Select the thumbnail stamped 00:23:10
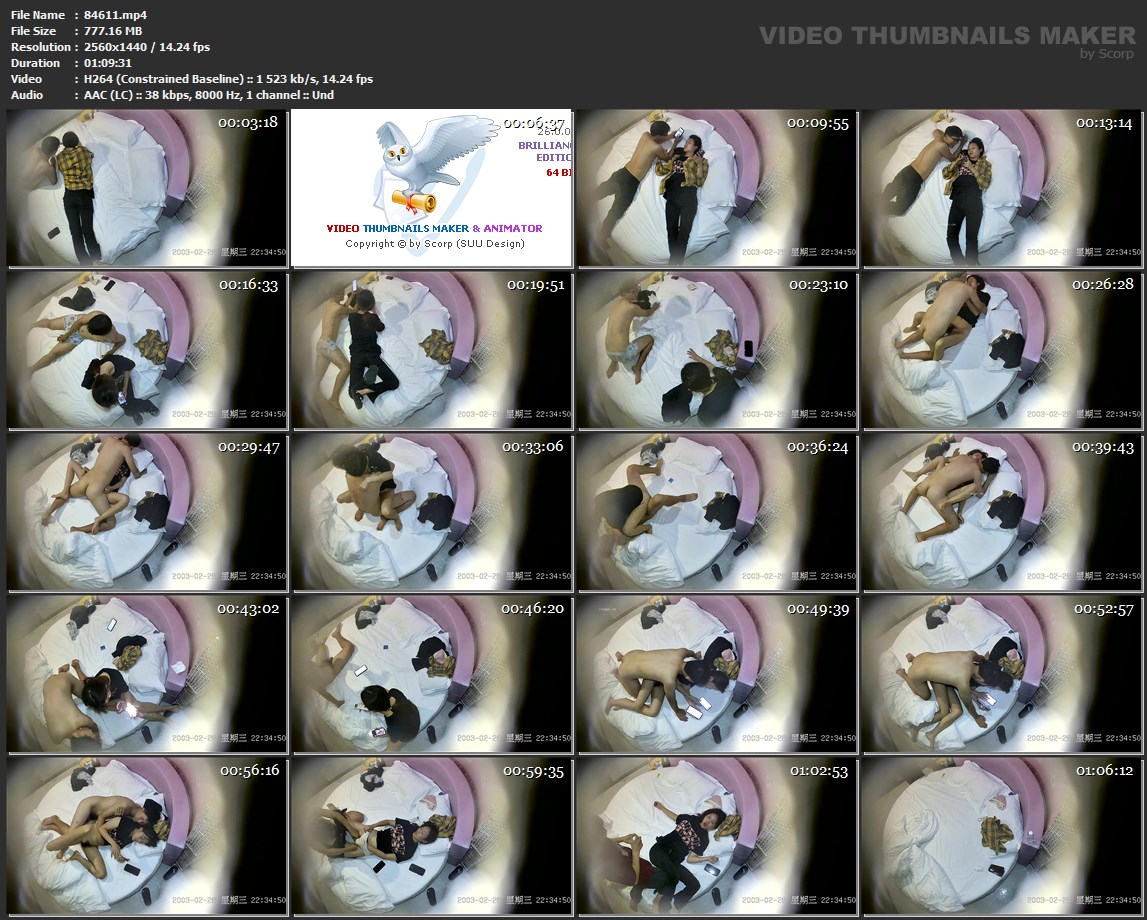The height and width of the screenshot is (920, 1147). [717, 350]
